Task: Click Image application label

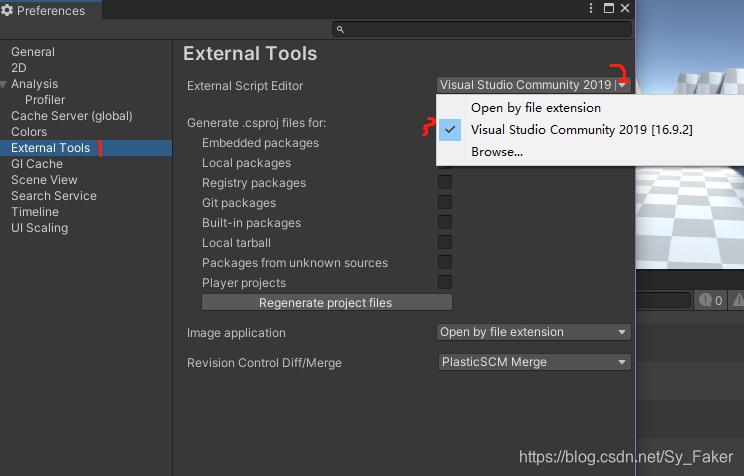Action: tap(236, 333)
